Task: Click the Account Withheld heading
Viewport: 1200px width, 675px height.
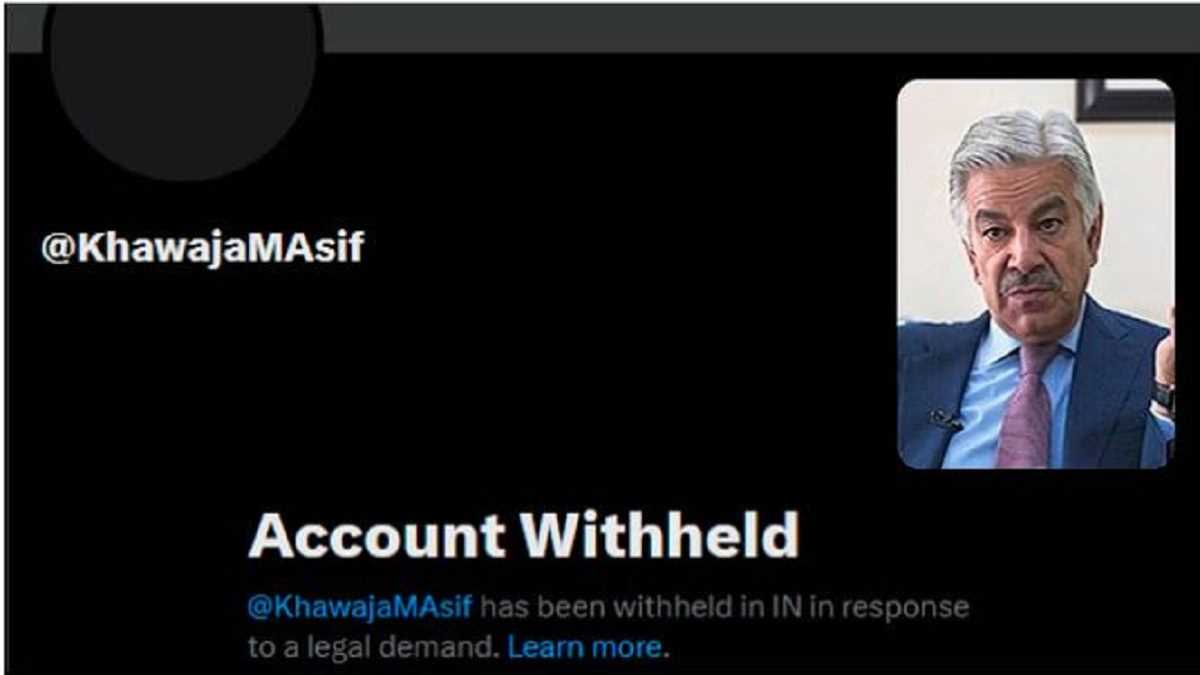Action: [524, 535]
